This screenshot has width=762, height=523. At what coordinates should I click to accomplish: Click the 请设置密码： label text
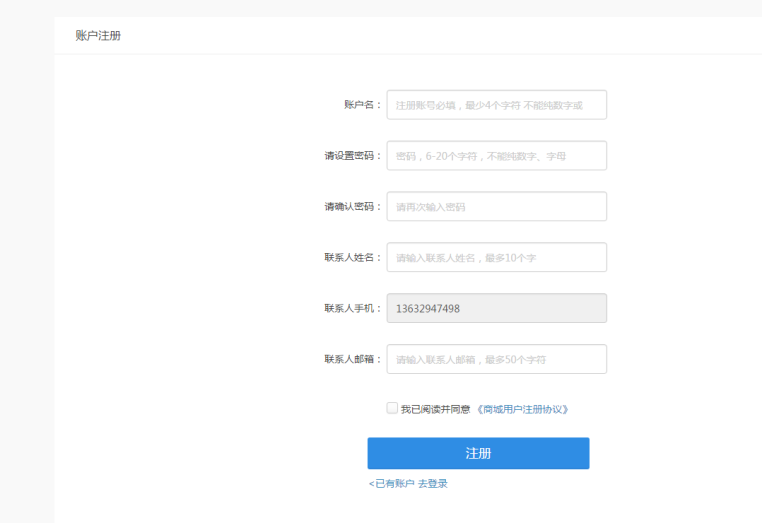pyautogui.click(x=352, y=156)
